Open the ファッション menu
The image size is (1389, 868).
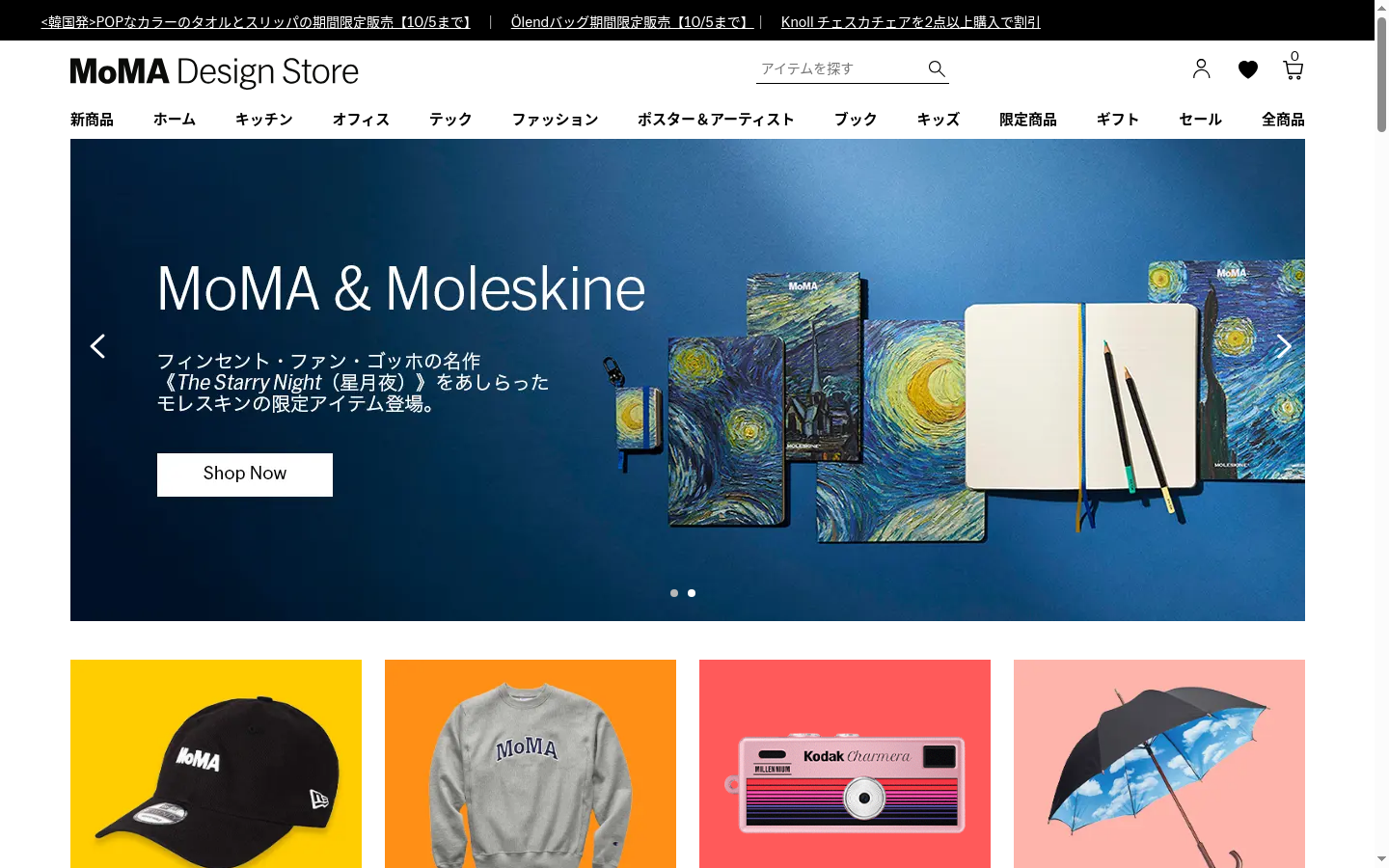pyautogui.click(x=555, y=120)
